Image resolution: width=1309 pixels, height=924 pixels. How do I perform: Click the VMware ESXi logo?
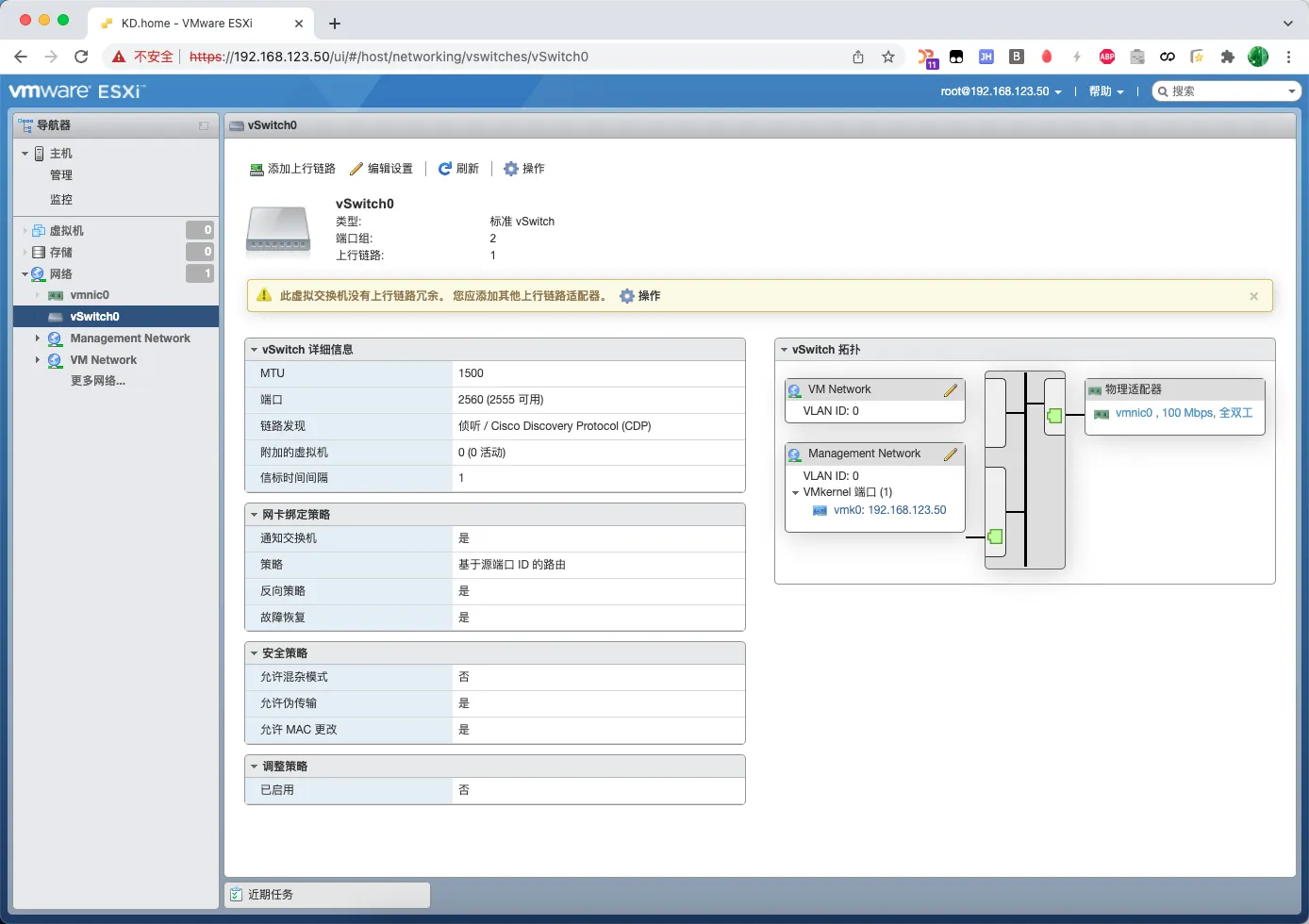pos(77,91)
